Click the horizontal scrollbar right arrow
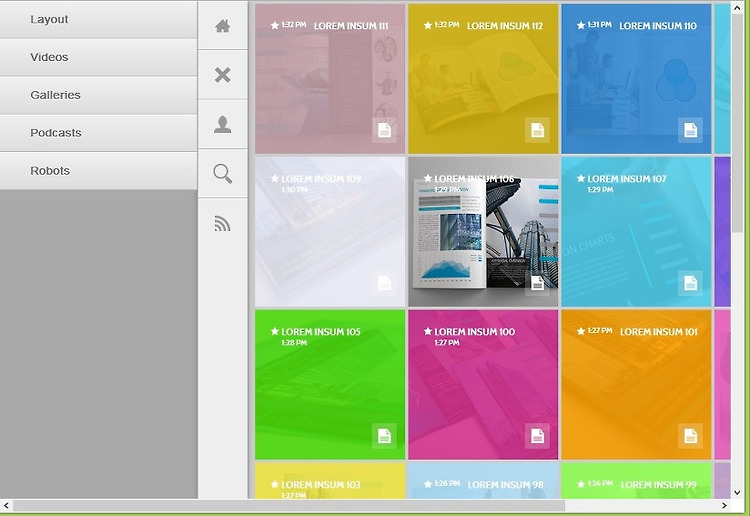The width and height of the screenshot is (750, 516). coord(724,505)
